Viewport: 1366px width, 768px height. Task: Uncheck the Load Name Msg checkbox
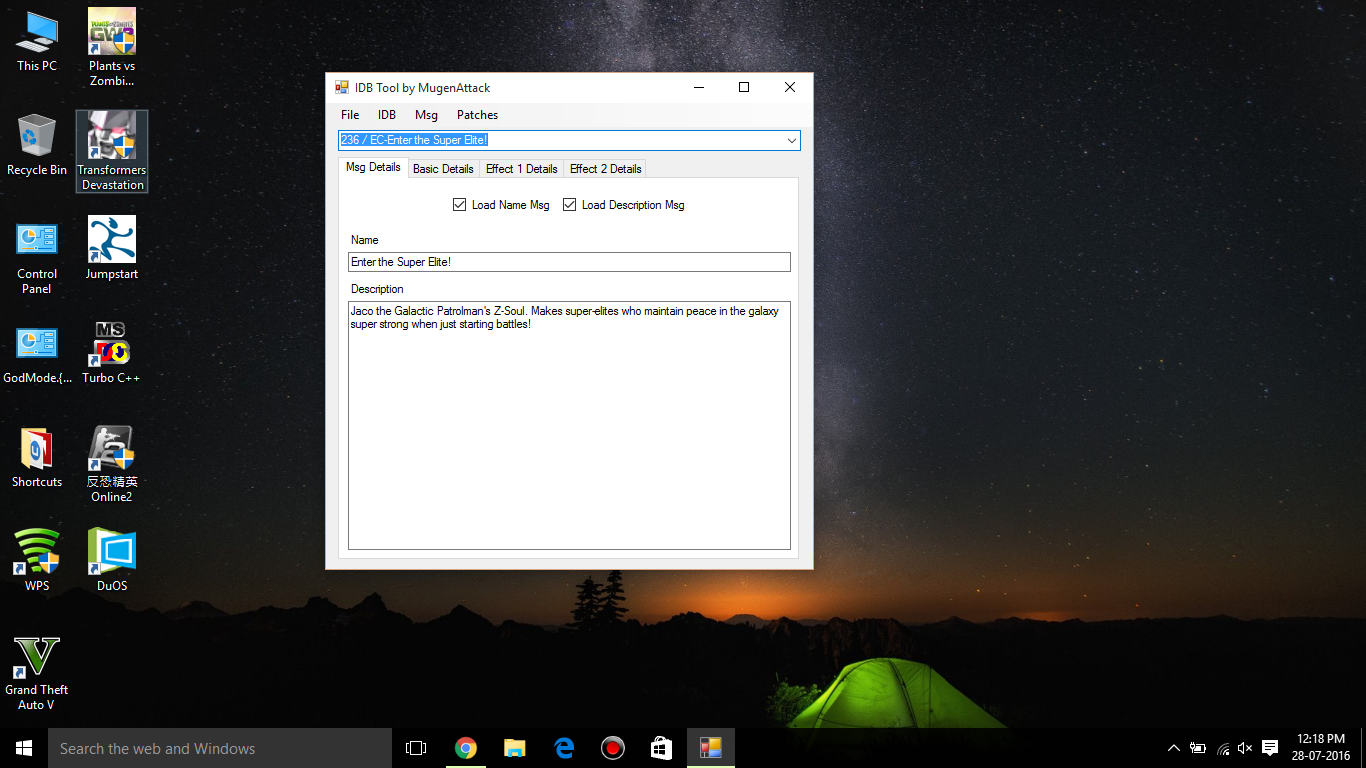click(459, 205)
